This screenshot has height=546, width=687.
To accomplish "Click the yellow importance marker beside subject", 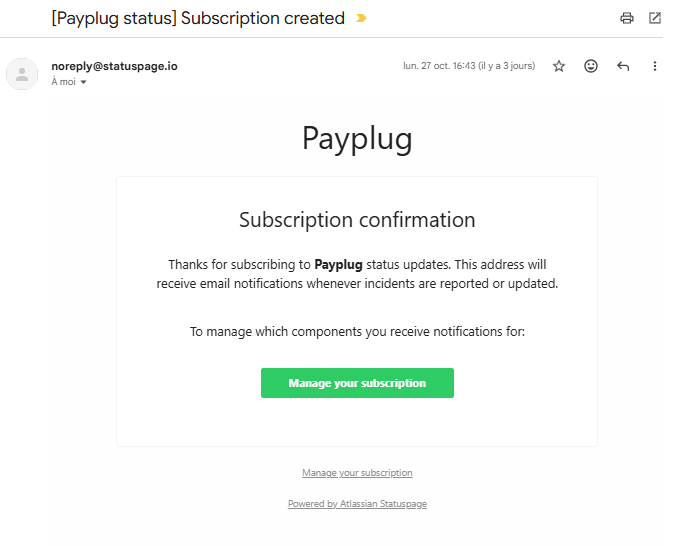I will pyautogui.click(x=361, y=18).
